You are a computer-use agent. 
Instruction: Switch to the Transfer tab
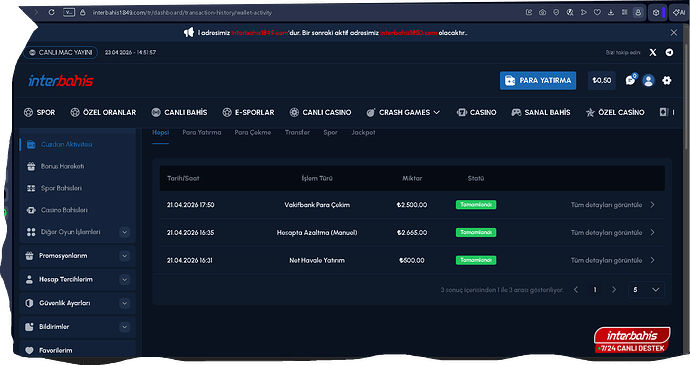tap(297, 133)
